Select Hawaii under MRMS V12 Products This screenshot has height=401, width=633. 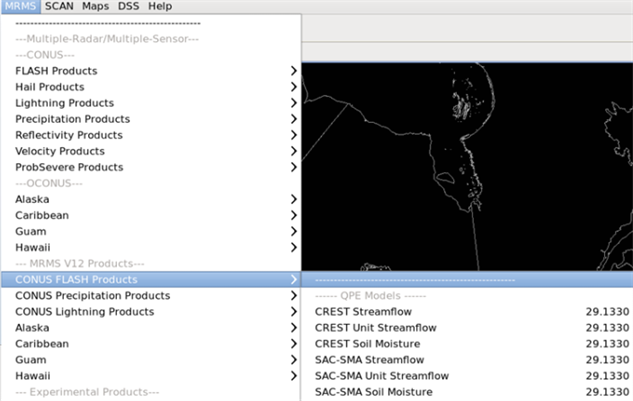pos(151,376)
